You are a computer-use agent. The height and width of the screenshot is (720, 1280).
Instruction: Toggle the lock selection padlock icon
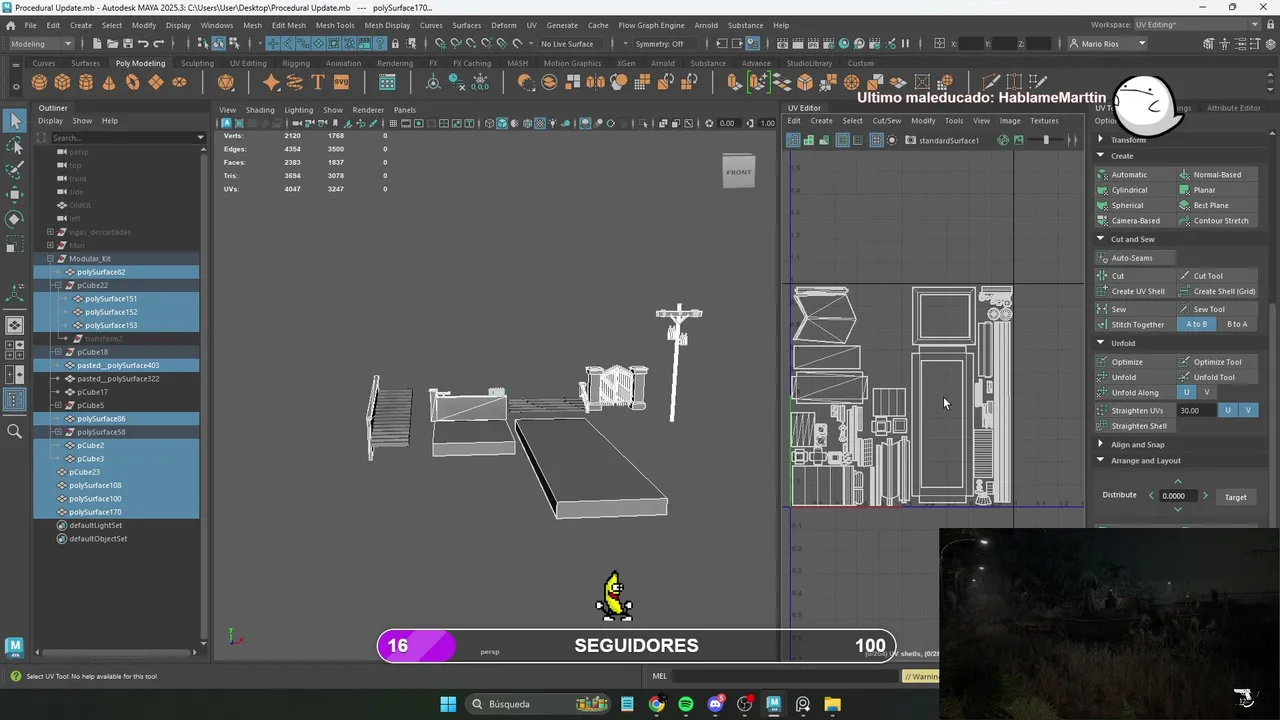point(395,43)
